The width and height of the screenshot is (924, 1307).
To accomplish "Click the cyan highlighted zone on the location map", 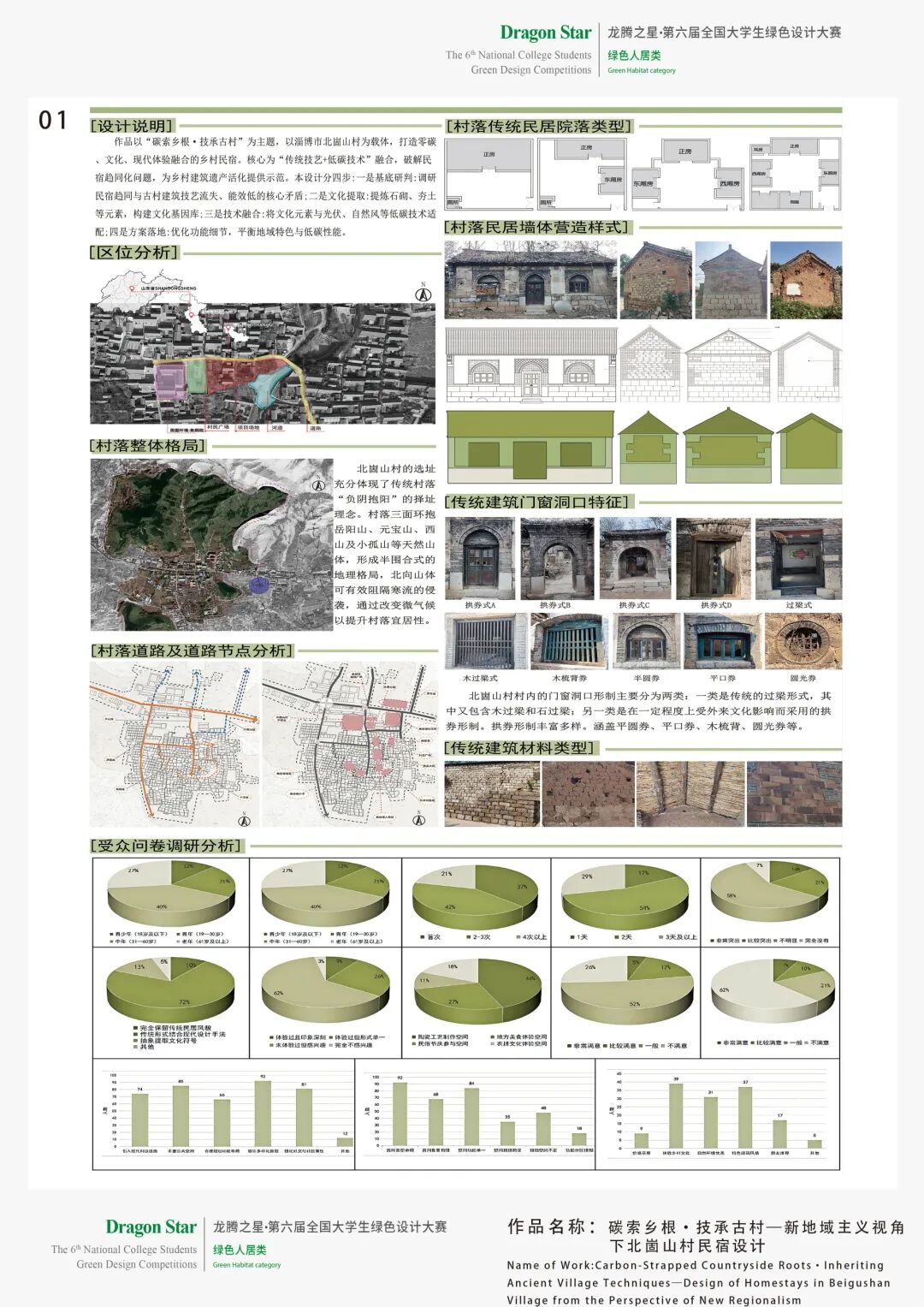I will (269, 383).
